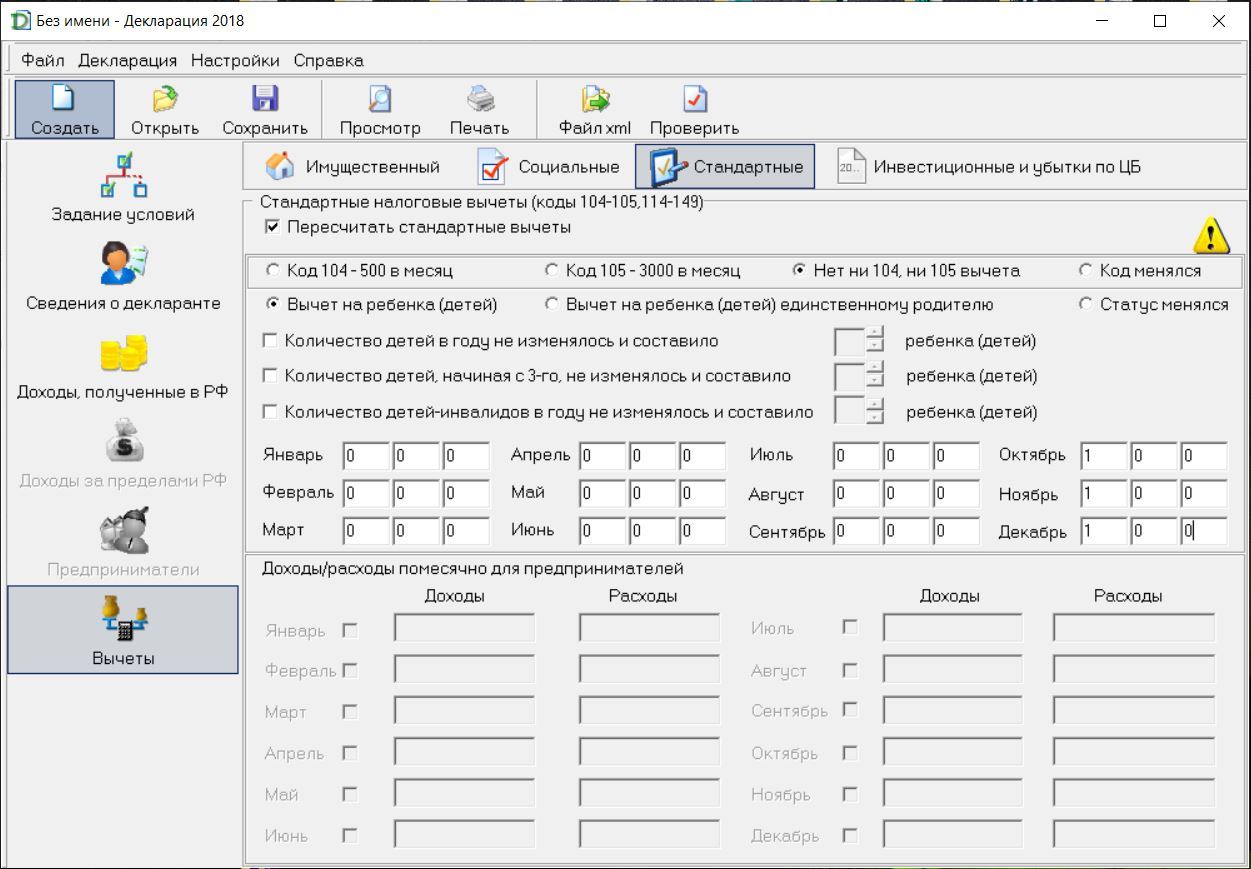Click first Апрель children count field
Viewport: 1251px width, 869px height.
[602, 456]
